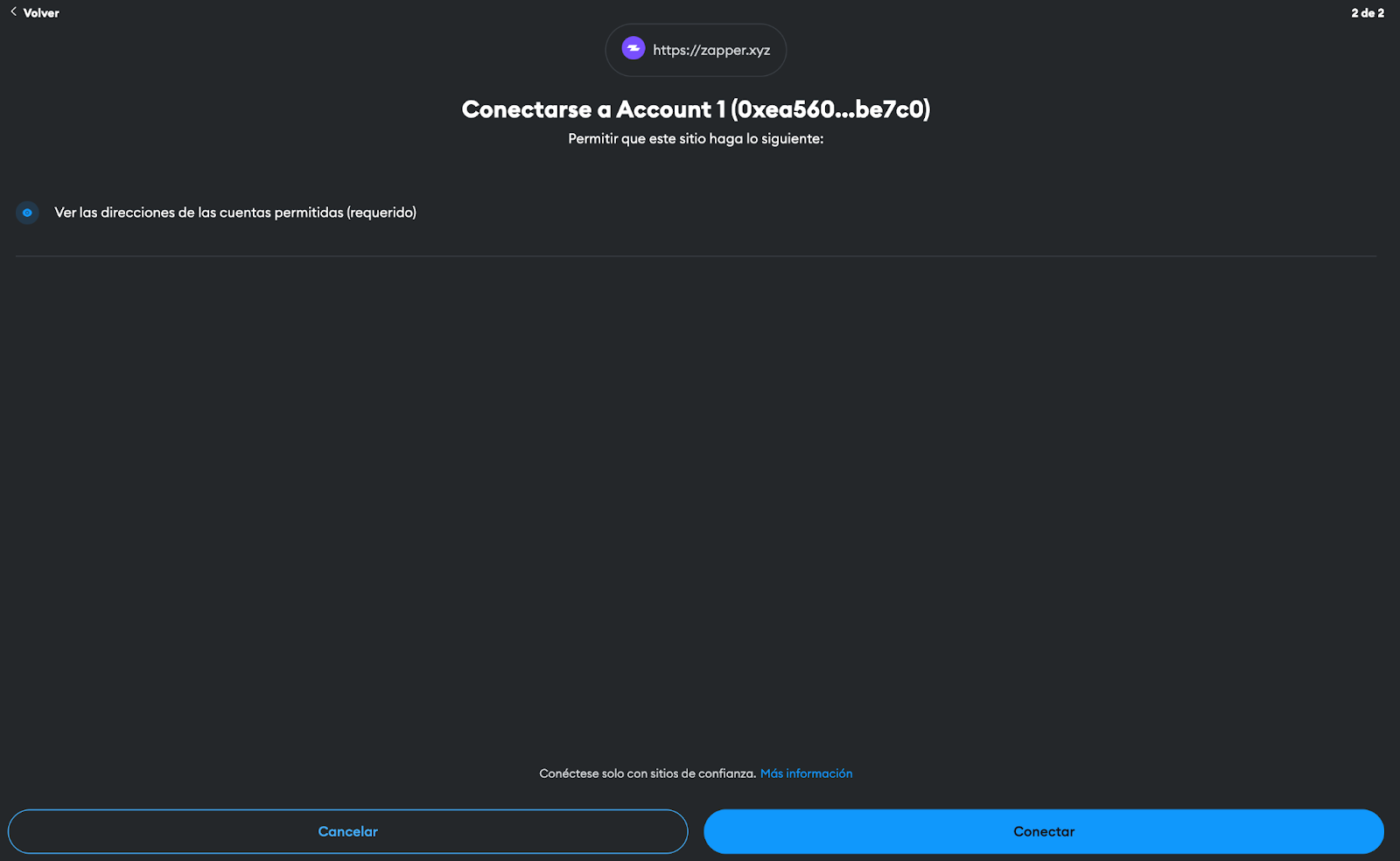Image resolution: width=1400 pixels, height=861 pixels.
Task: Click the 'Account 1' name in the title
Action: [x=671, y=109]
